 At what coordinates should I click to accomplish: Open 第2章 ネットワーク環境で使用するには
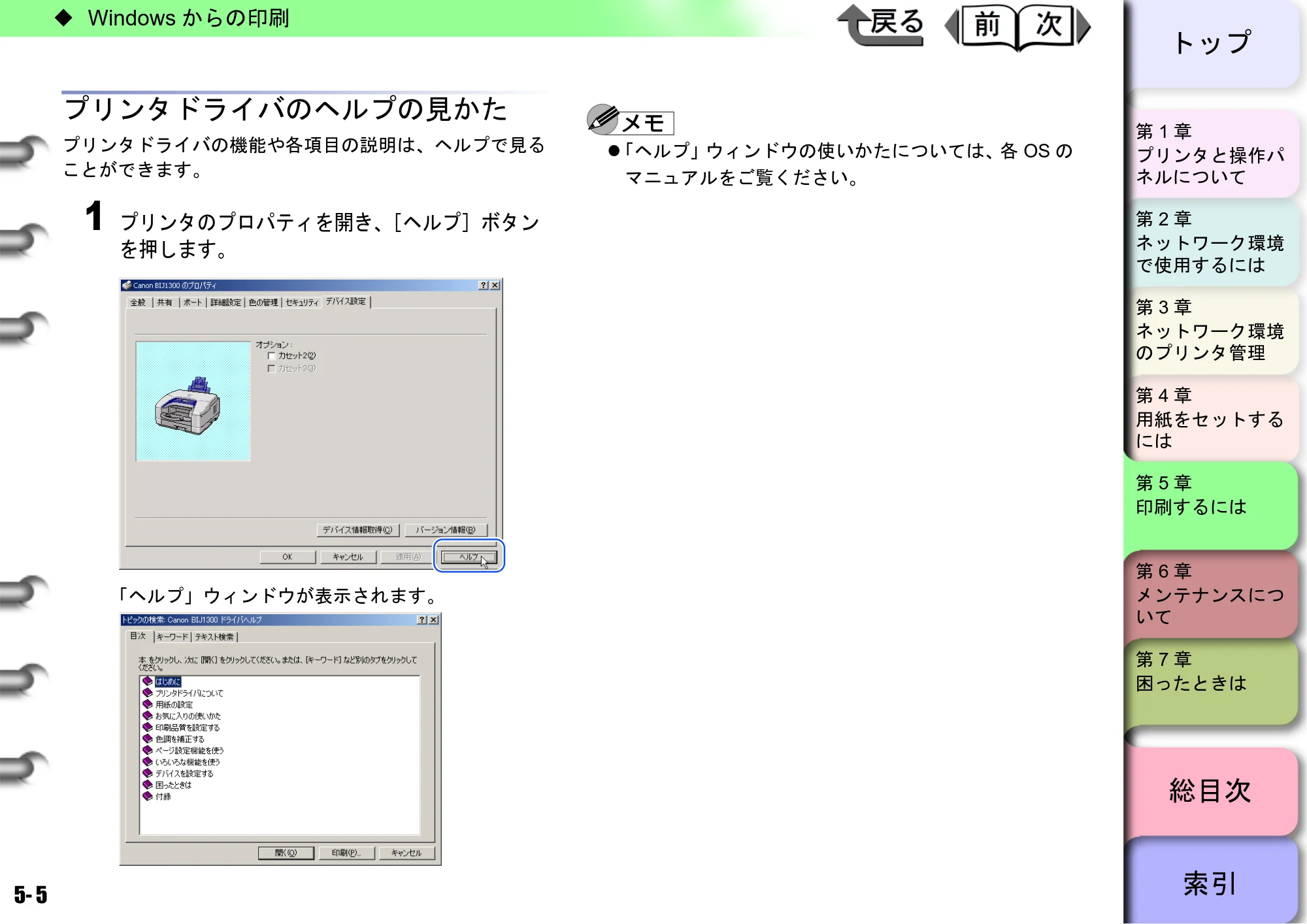(x=1212, y=242)
